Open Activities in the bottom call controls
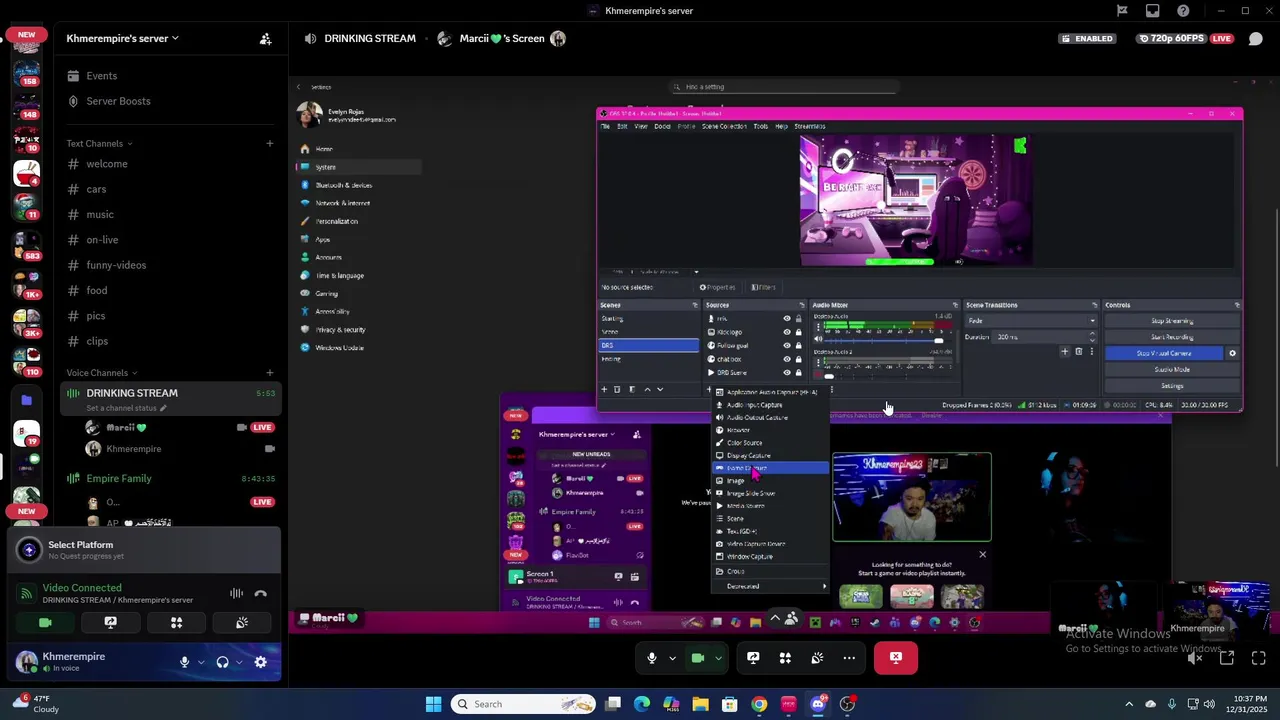Viewport: 1280px width, 720px height. pyautogui.click(x=785, y=658)
